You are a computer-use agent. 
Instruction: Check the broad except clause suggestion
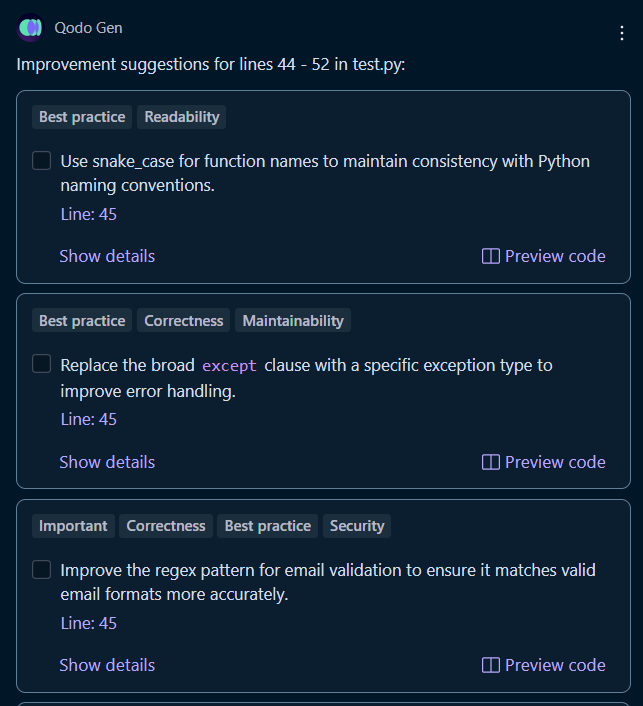point(41,364)
